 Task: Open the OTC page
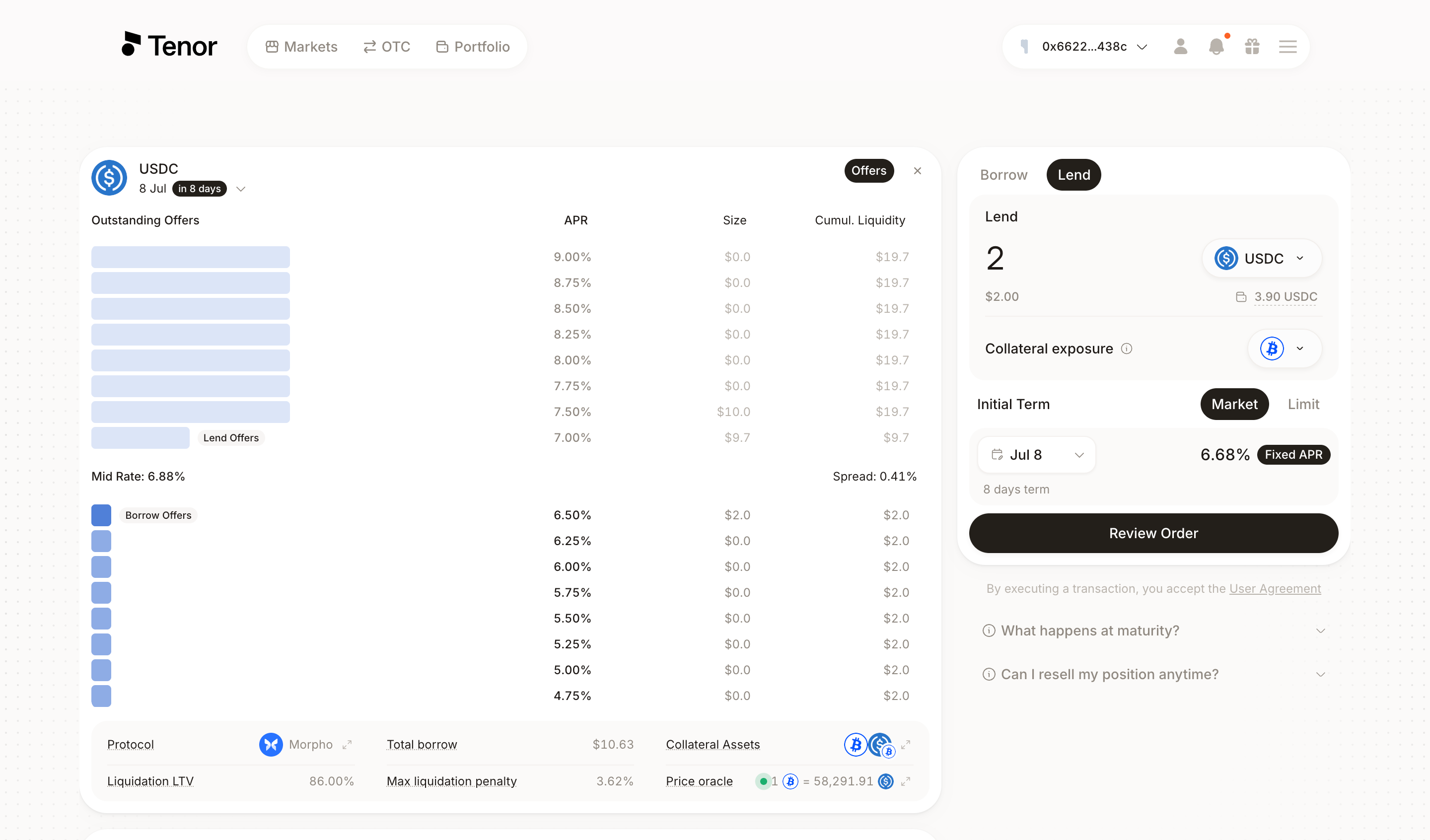point(387,47)
